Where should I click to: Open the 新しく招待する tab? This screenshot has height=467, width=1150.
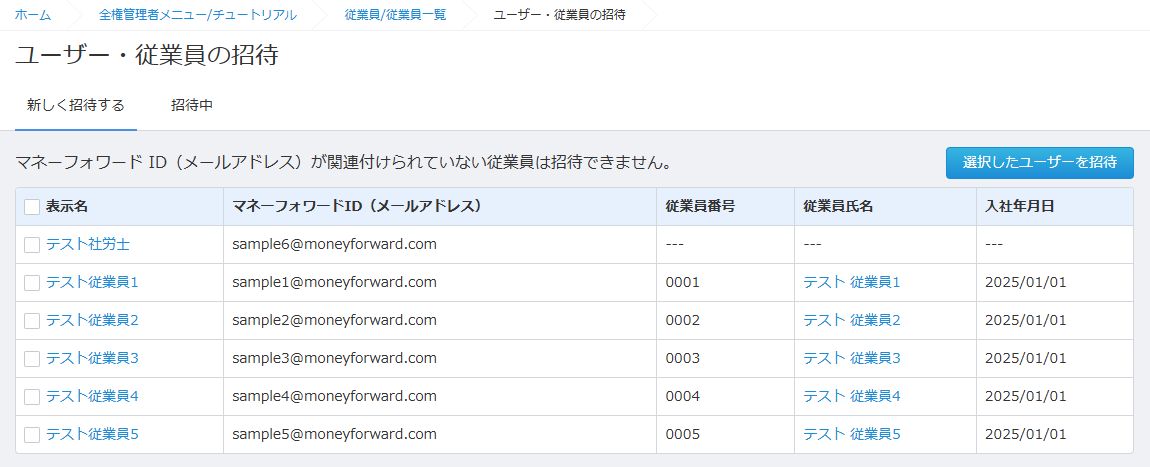(76, 105)
